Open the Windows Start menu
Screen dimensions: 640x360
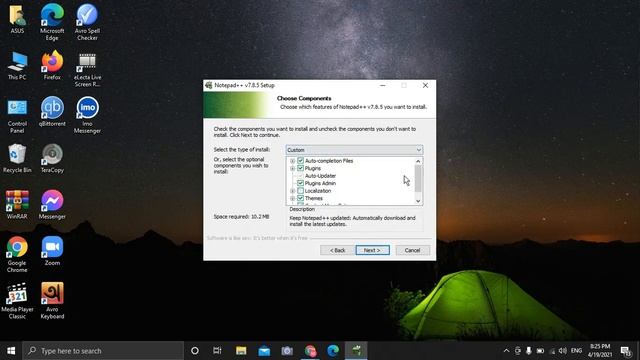(11, 351)
